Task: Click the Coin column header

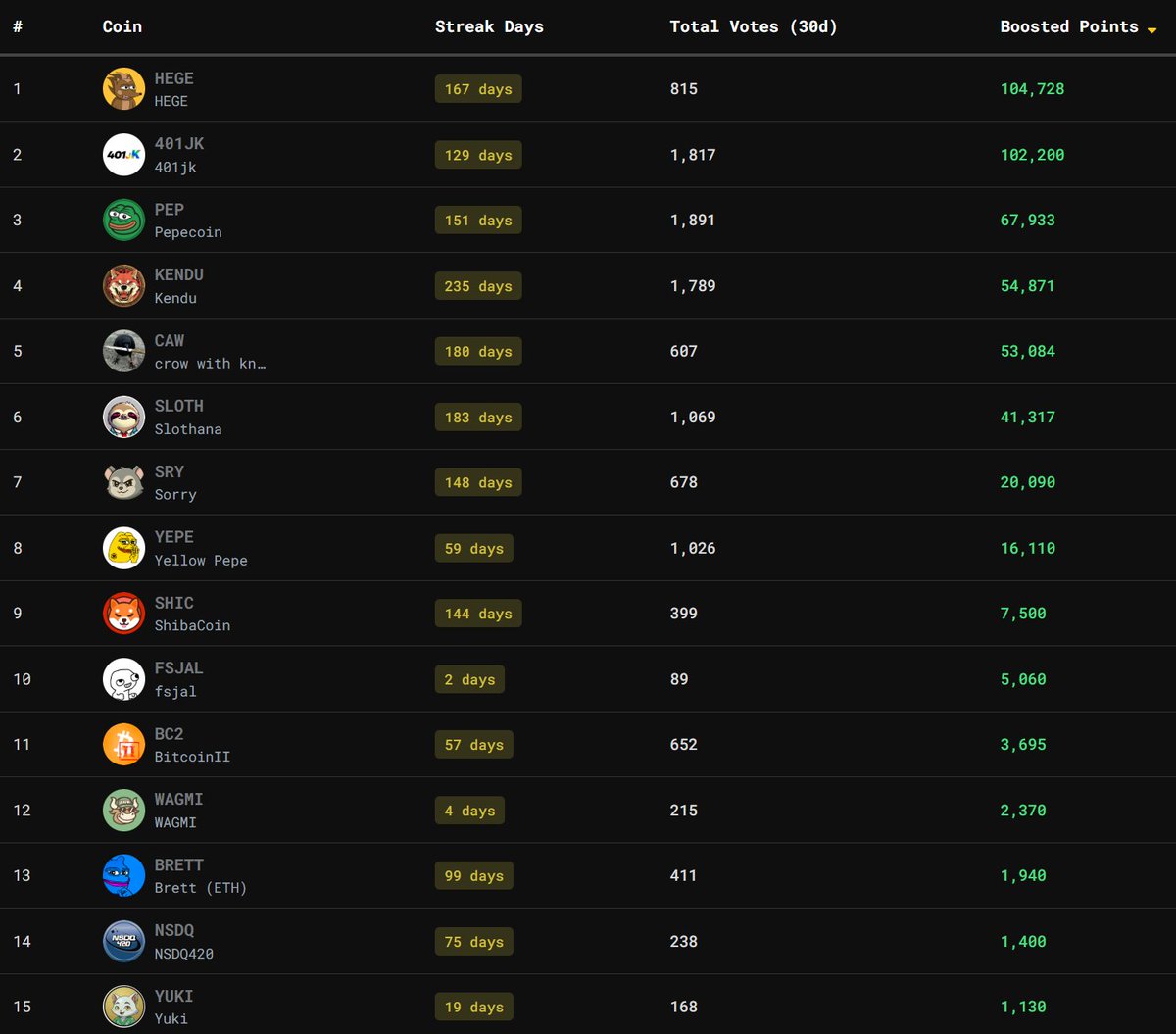Action: [122, 26]
